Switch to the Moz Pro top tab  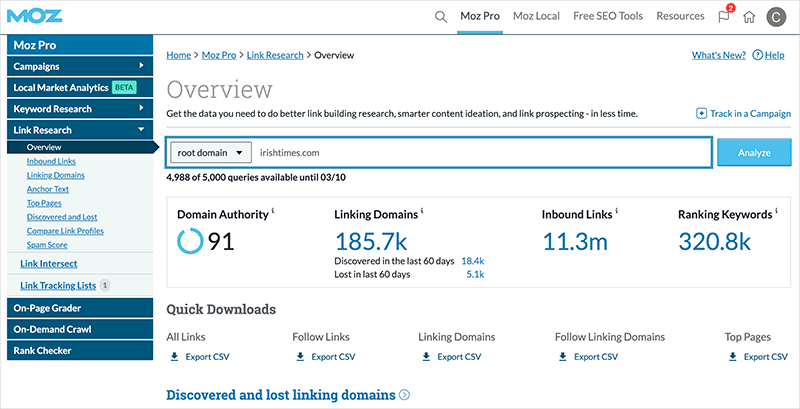pyautogui.click(x=480, y=16)
